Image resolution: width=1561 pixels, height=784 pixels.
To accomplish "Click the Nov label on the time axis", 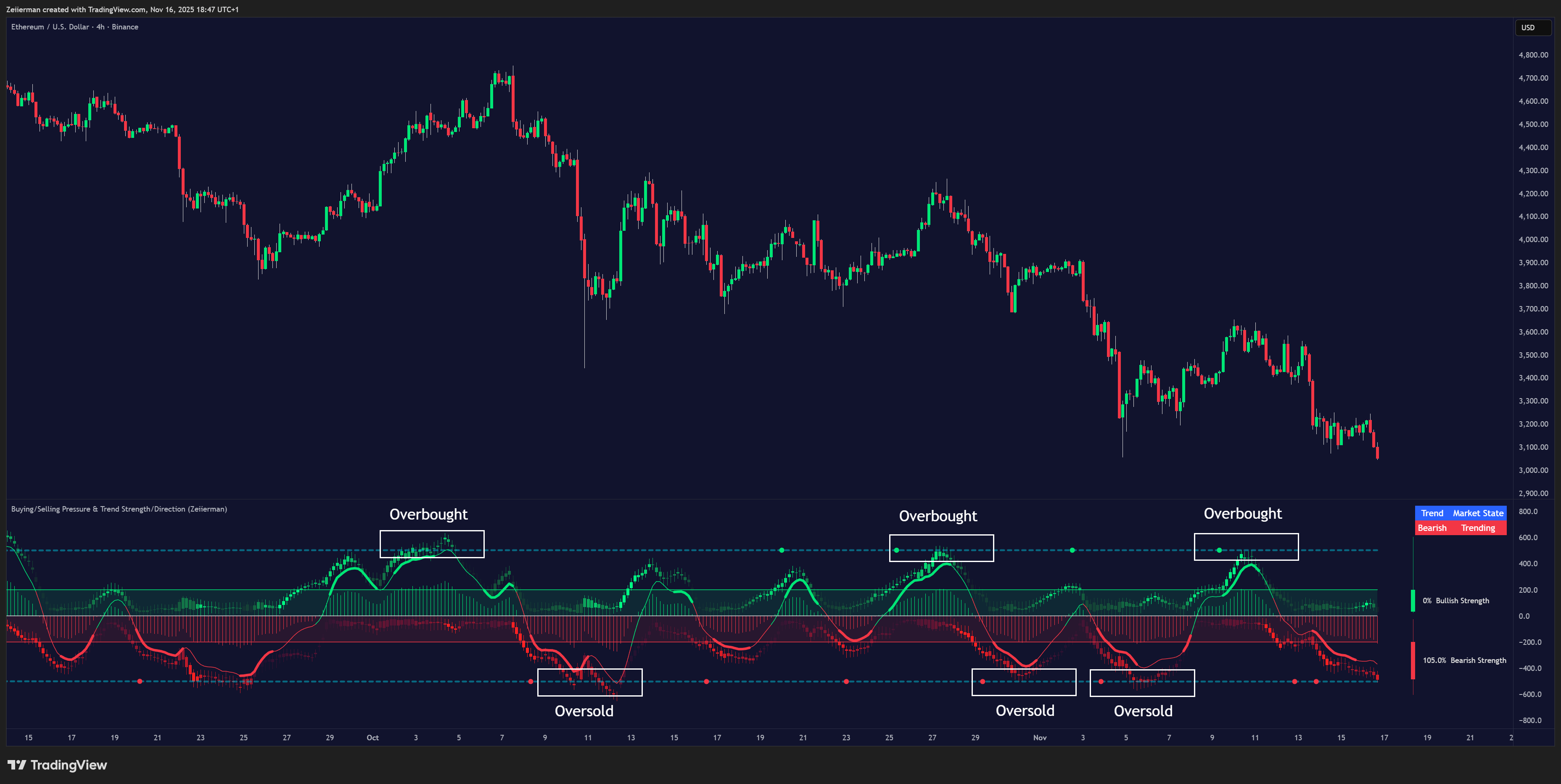I will (x=1040, y=737).
